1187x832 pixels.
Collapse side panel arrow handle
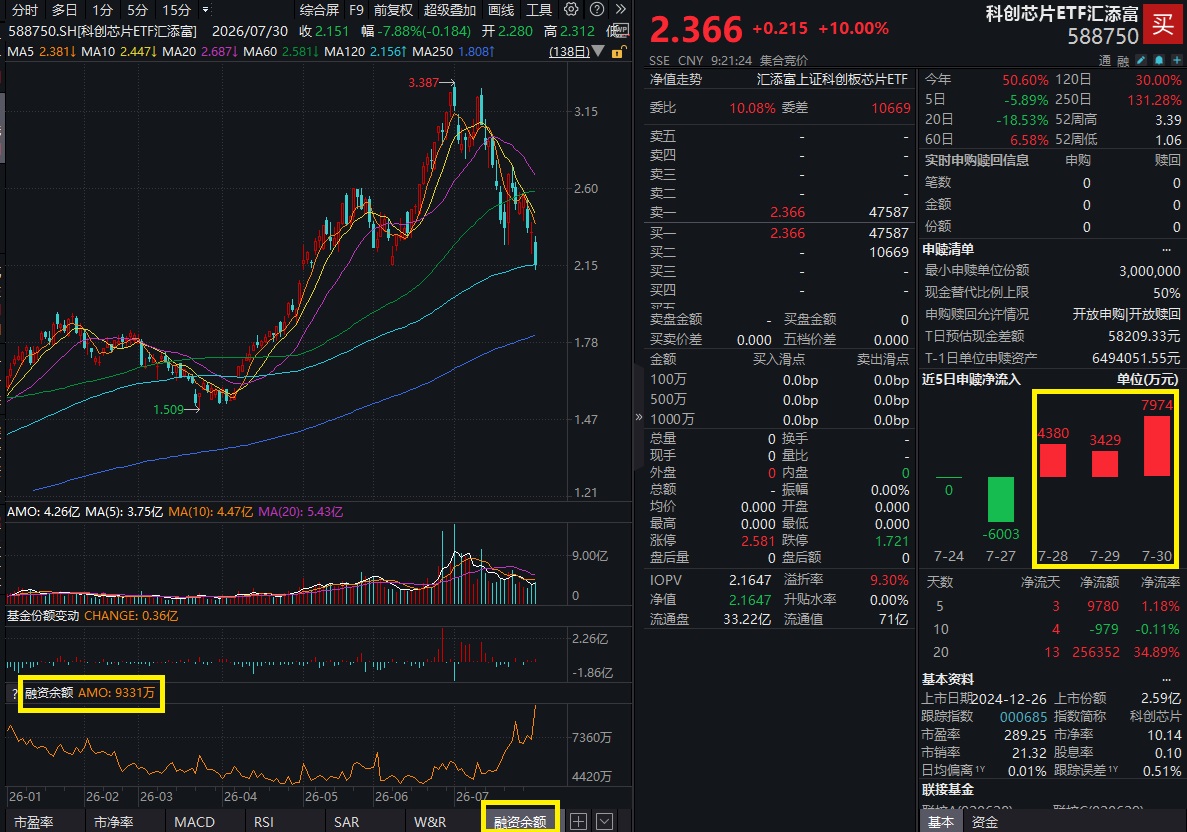click(638, 416)
